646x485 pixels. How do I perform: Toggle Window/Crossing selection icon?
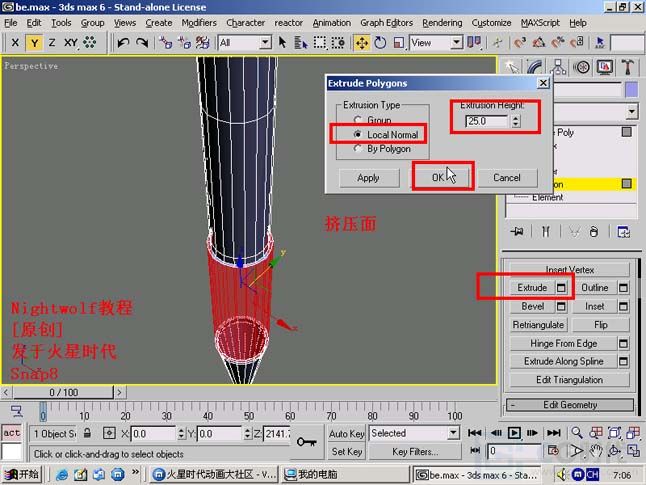[338, 42]
